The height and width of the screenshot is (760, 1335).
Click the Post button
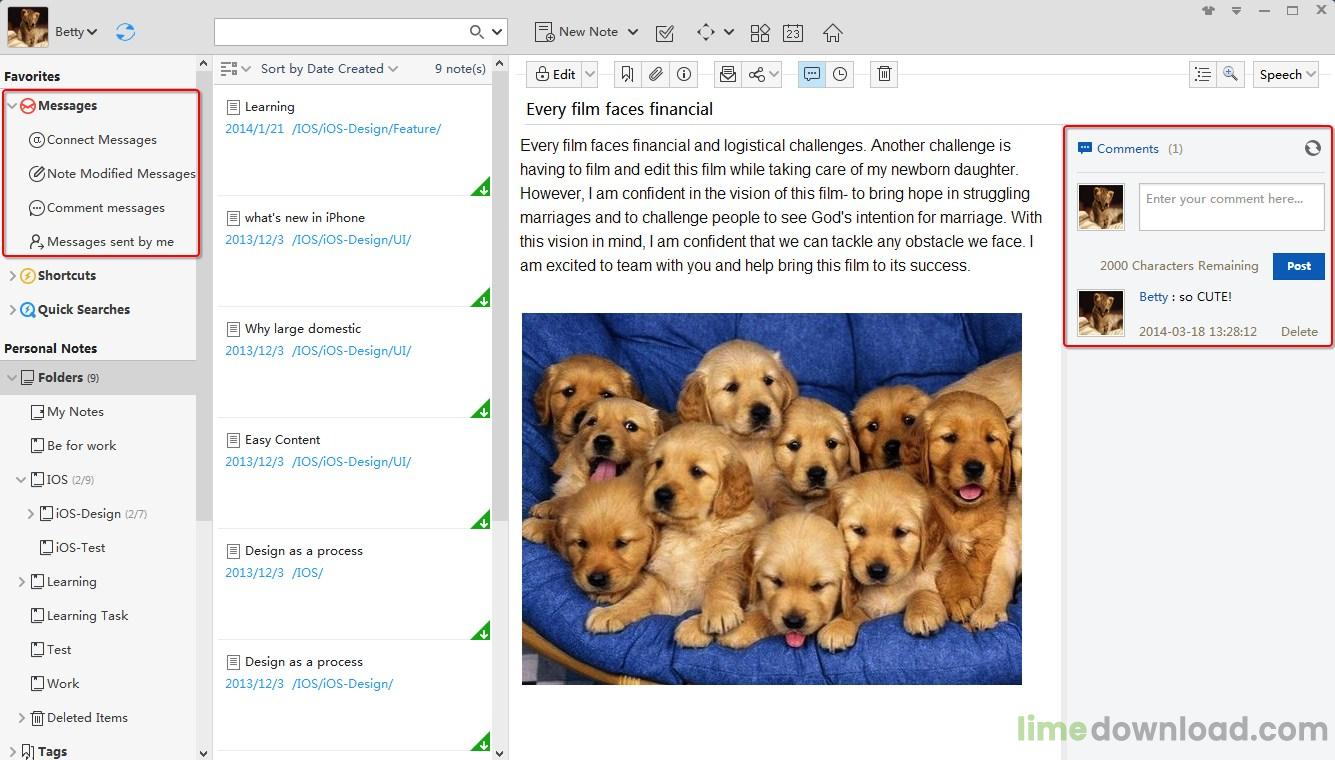point(1299,266)
